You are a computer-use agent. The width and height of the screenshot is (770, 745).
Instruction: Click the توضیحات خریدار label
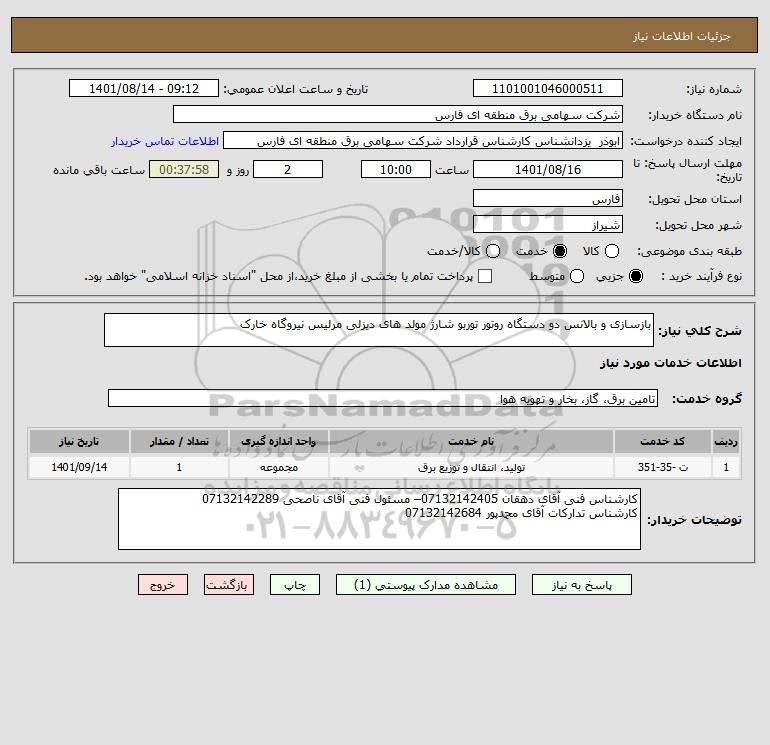tap(694, 520)
